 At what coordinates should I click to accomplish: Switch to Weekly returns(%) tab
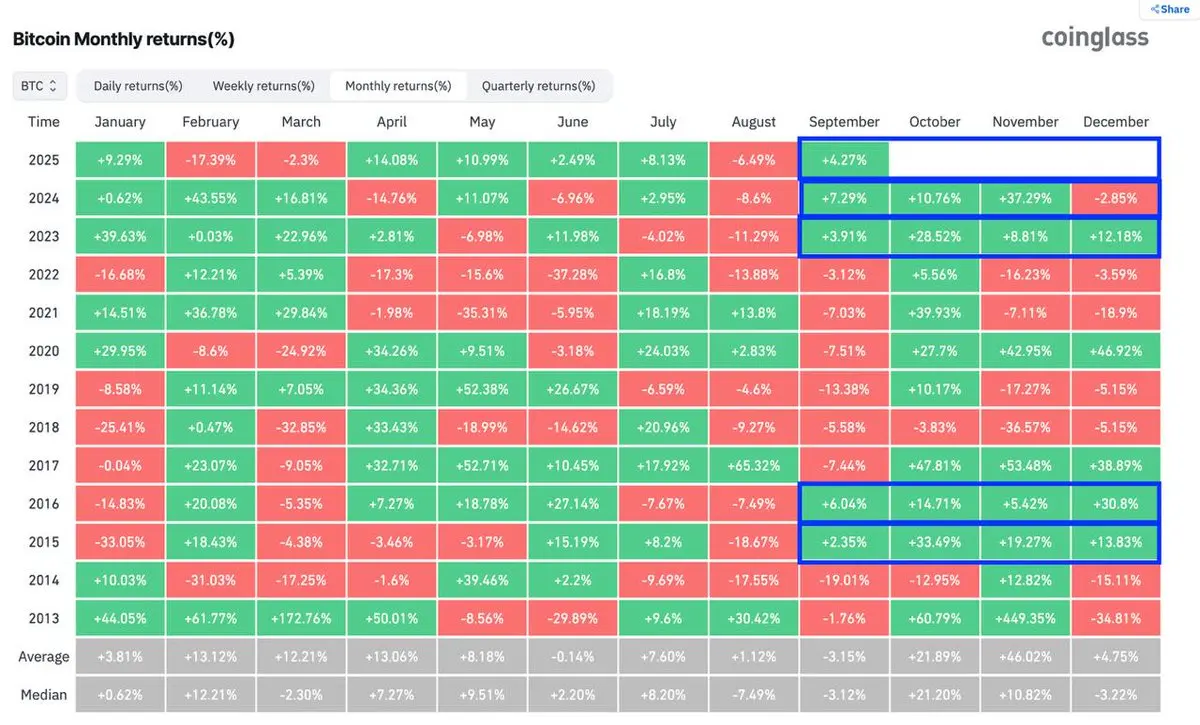coord(264,86)
